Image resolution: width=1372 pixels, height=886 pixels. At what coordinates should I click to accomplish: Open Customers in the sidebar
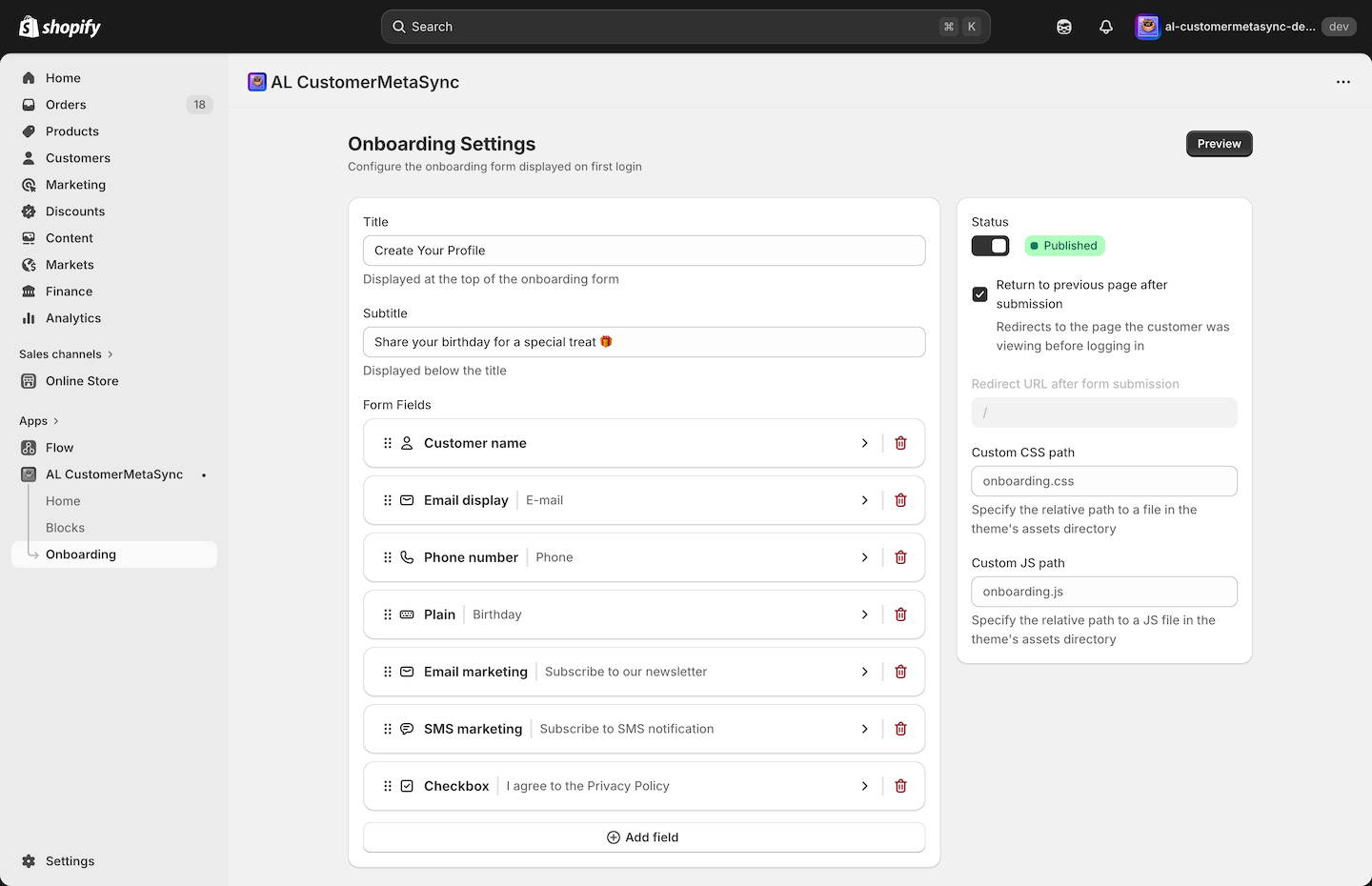click(114, 158)
